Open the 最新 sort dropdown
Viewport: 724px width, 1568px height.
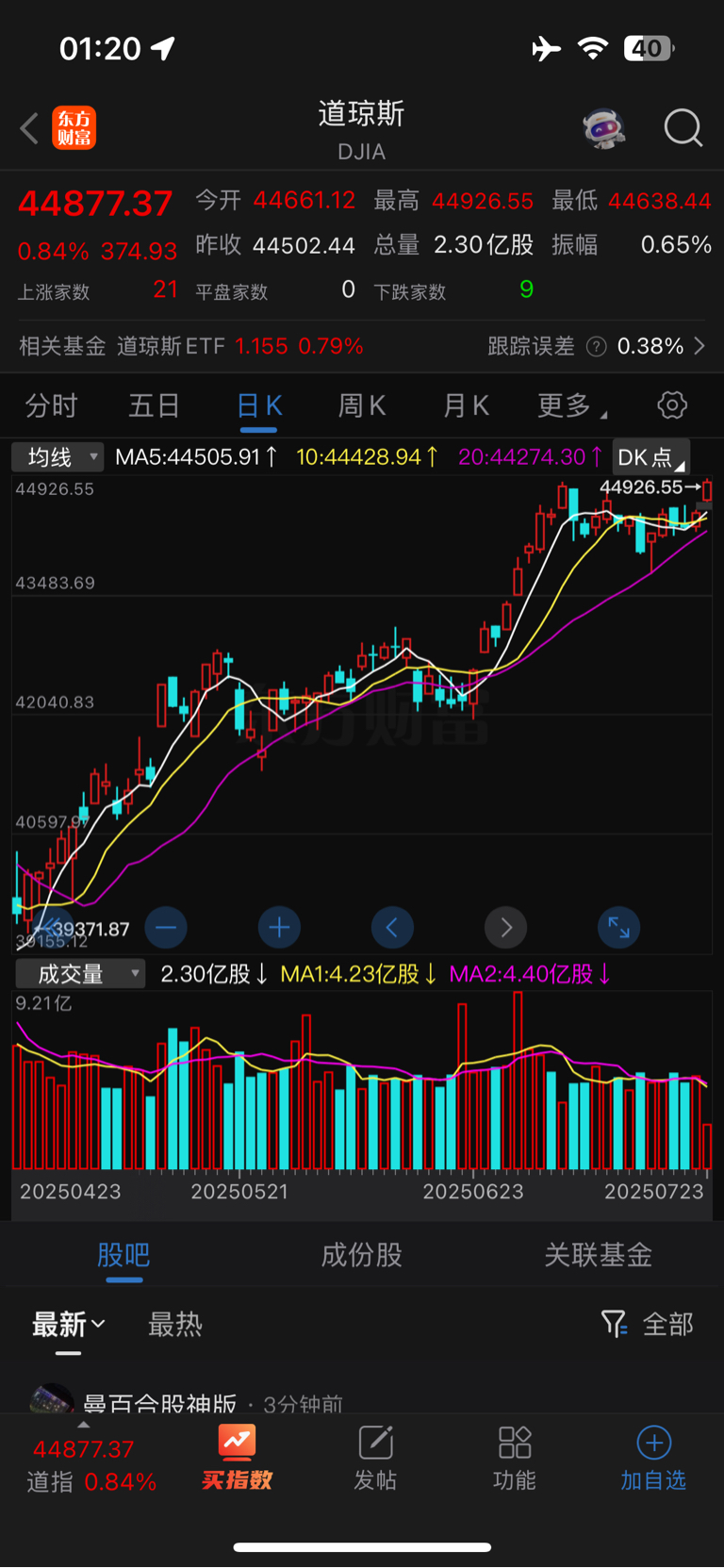(68, 1325)
